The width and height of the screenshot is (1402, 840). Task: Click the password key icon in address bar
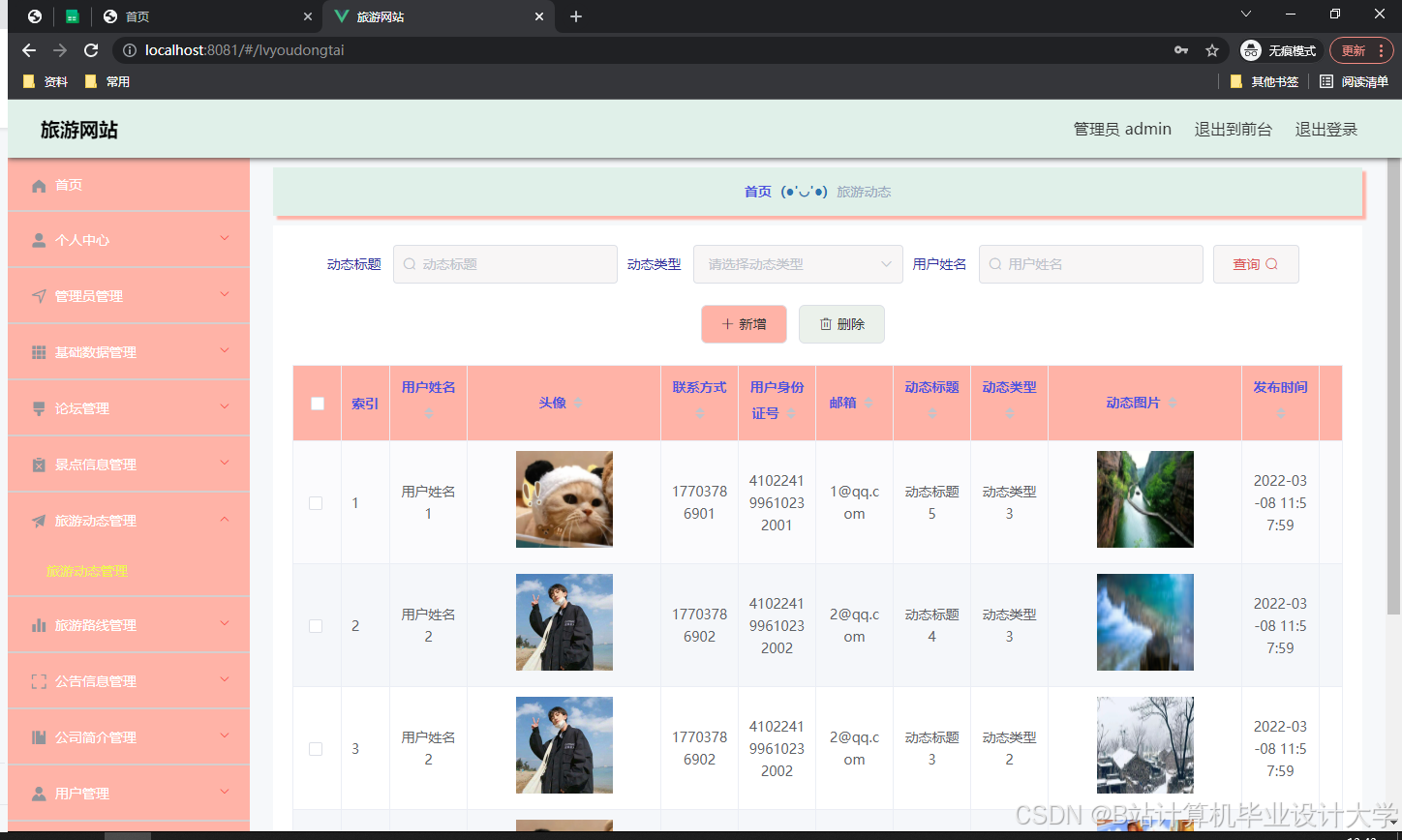(1180, 50)
